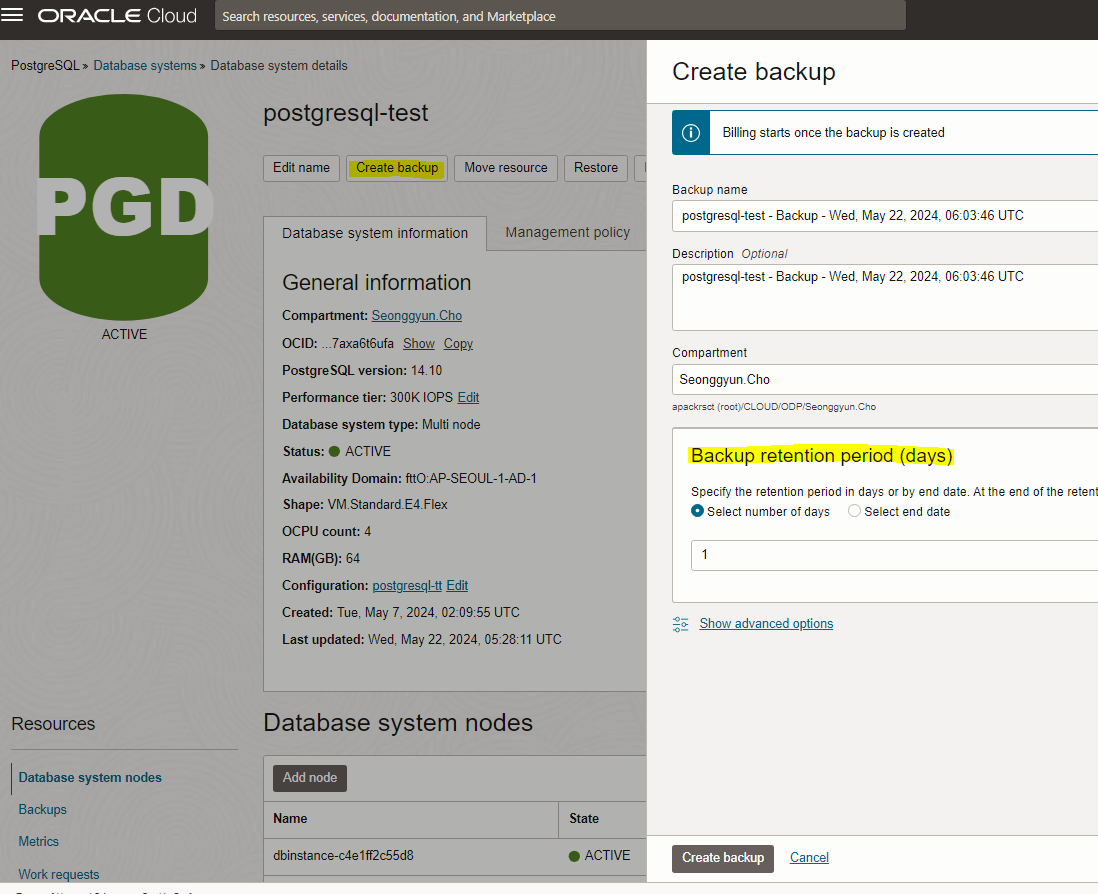Screen dimensions: 1098x894
Task: Click the Cancel link in the panel
Action: click(x=809, y=858)
